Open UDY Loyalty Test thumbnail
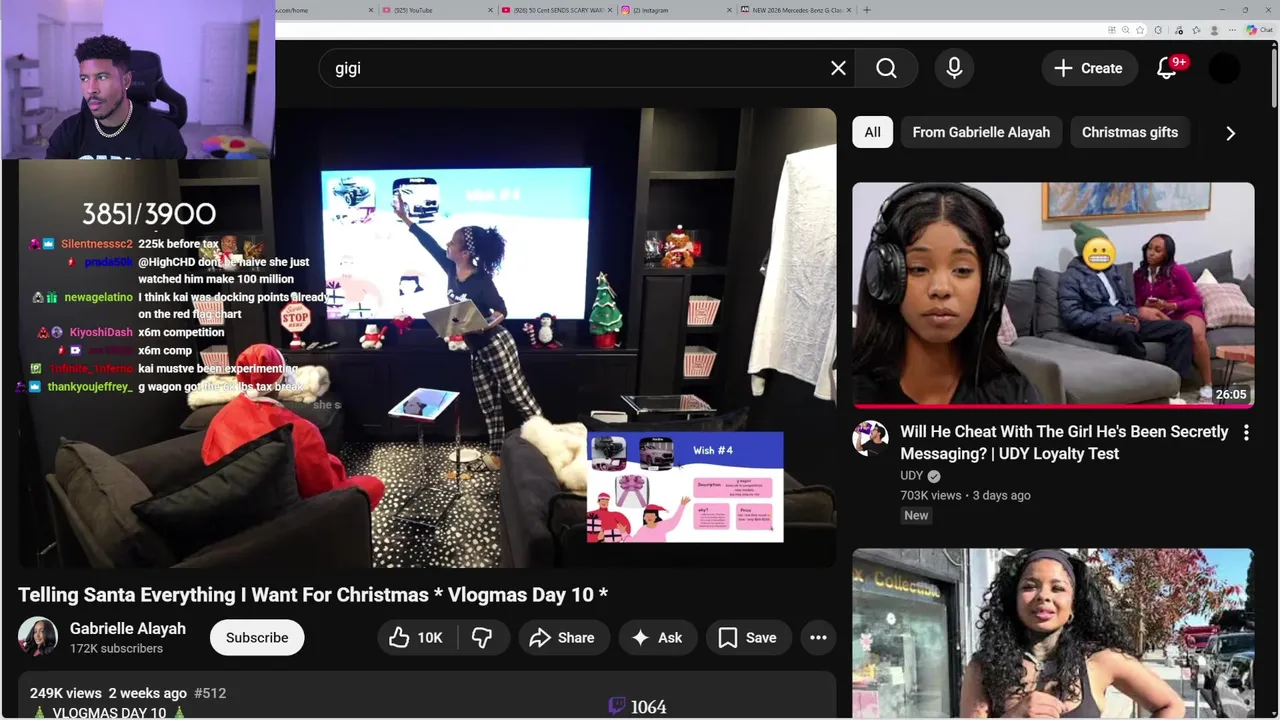Screen dimensions: 1280x720 (1053, 295)
